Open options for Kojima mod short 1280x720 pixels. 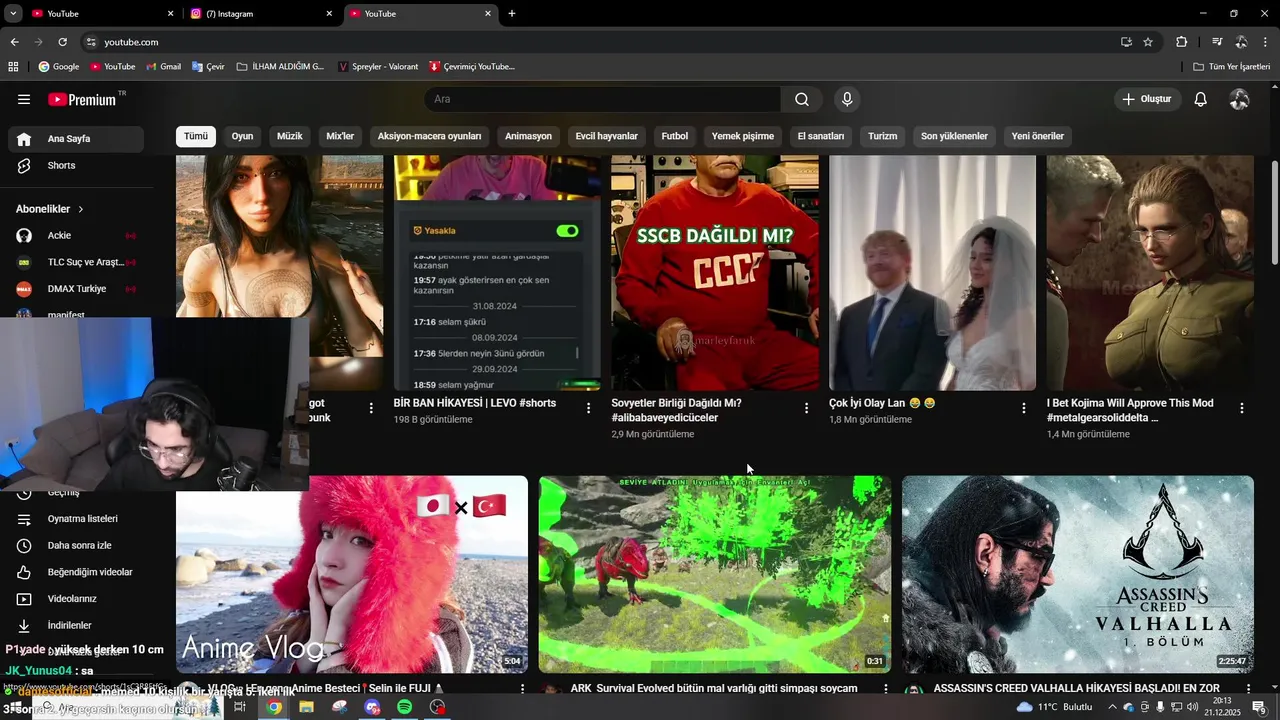coord(1241,408)
